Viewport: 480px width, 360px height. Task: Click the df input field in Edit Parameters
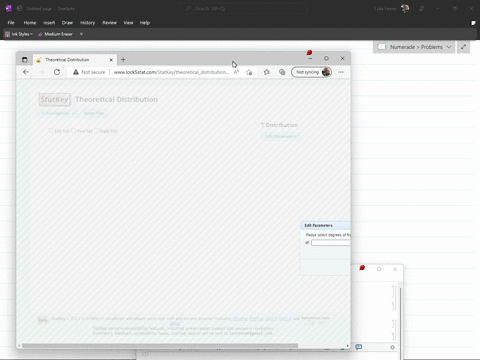tap(331, 243)
